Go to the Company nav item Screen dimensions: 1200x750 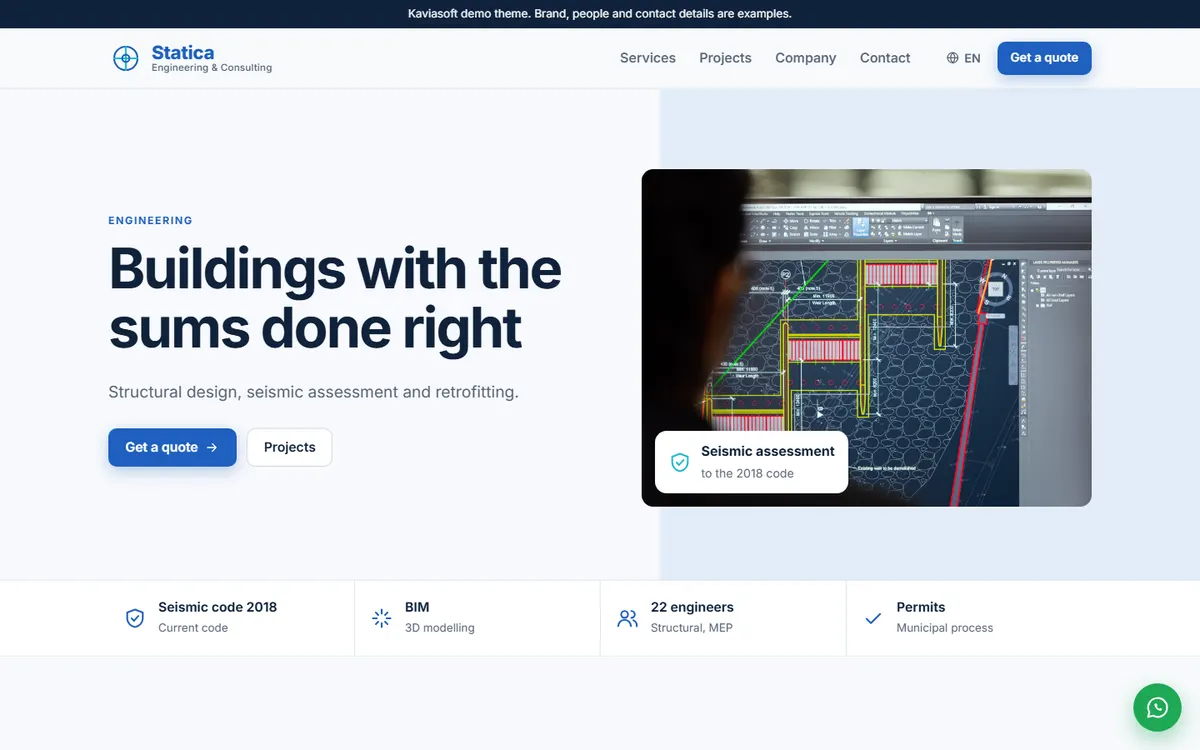[805, 58]
